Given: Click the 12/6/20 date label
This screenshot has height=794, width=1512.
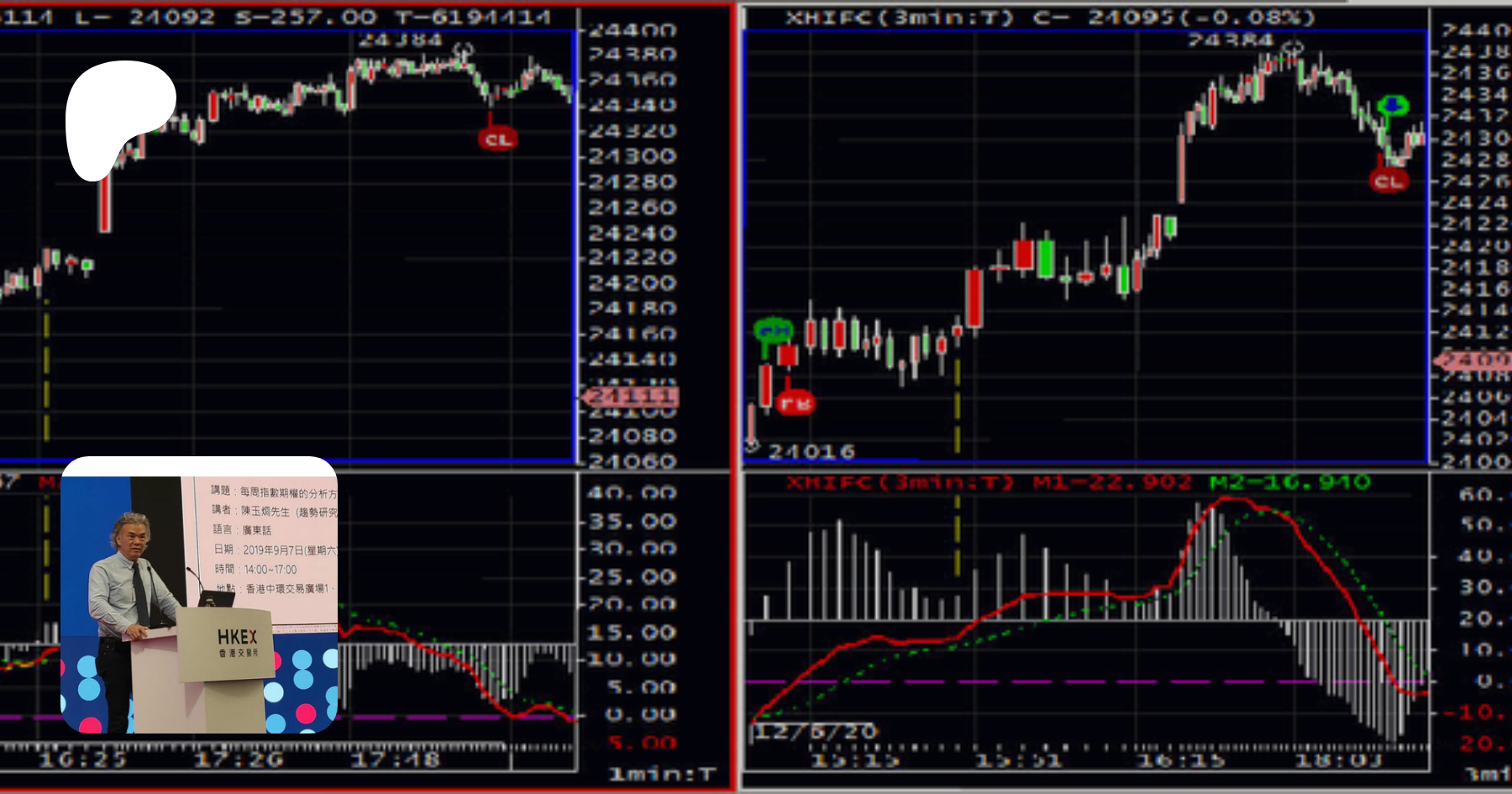Looking at the screenshot, I should 816,731.
